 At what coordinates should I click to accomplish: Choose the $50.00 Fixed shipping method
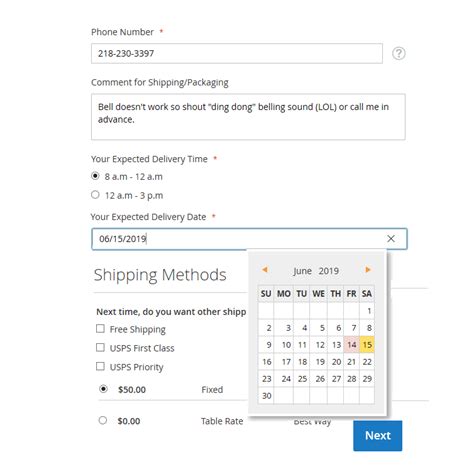[103, 389]
